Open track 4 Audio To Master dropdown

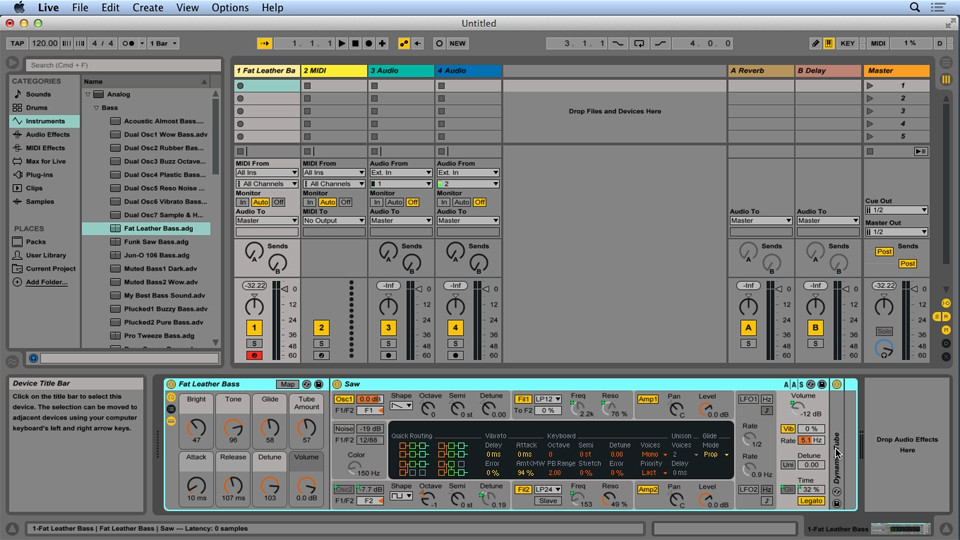tap(468, 220)
